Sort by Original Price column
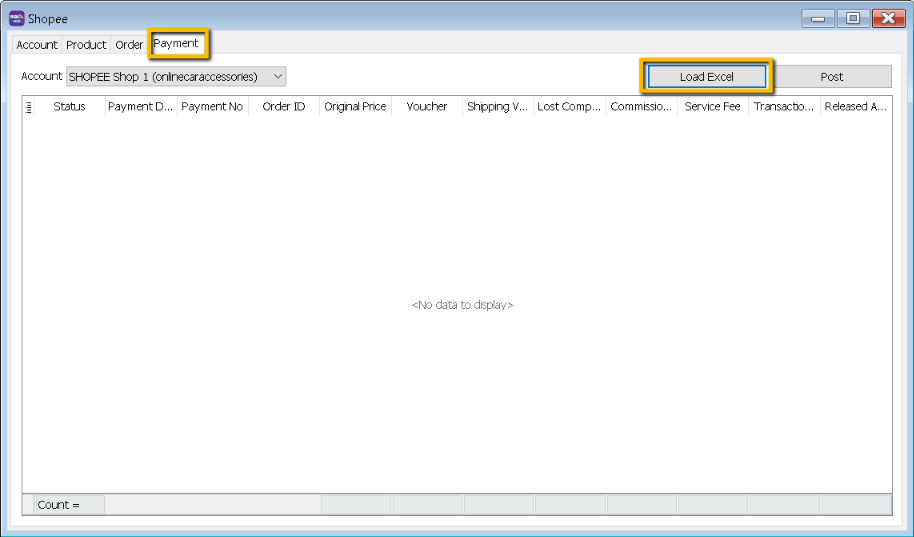The image size is (914, 537). [x=355, y=107]
